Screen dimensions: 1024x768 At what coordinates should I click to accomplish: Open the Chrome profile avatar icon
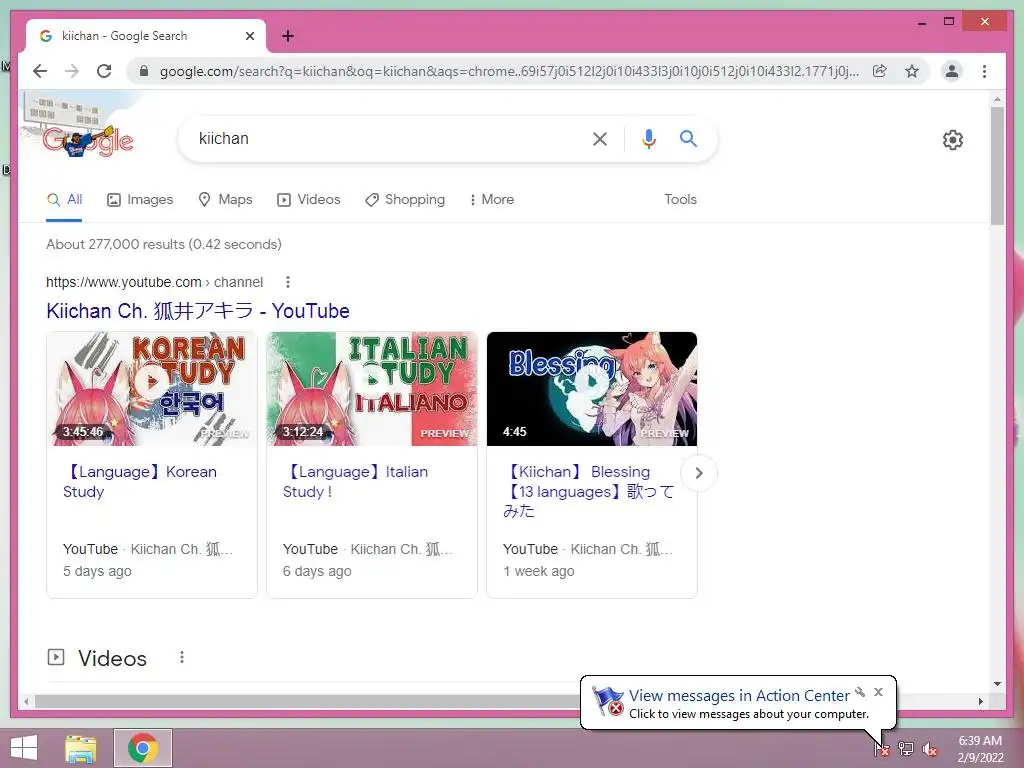click(x=952, y=71)
